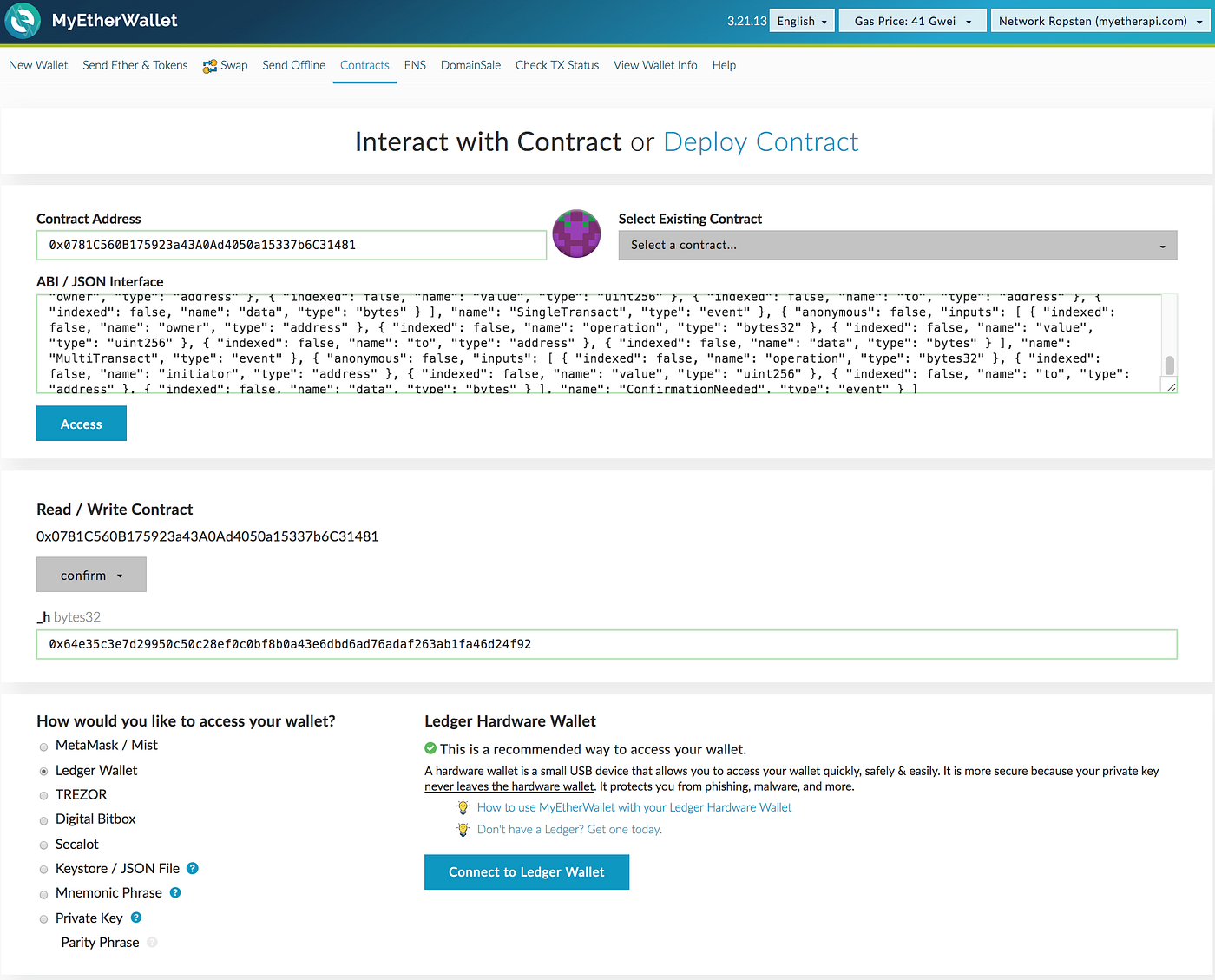
Task: Open the How to use MyEtherWallet with Ledger link
Action: click(634, 807)
